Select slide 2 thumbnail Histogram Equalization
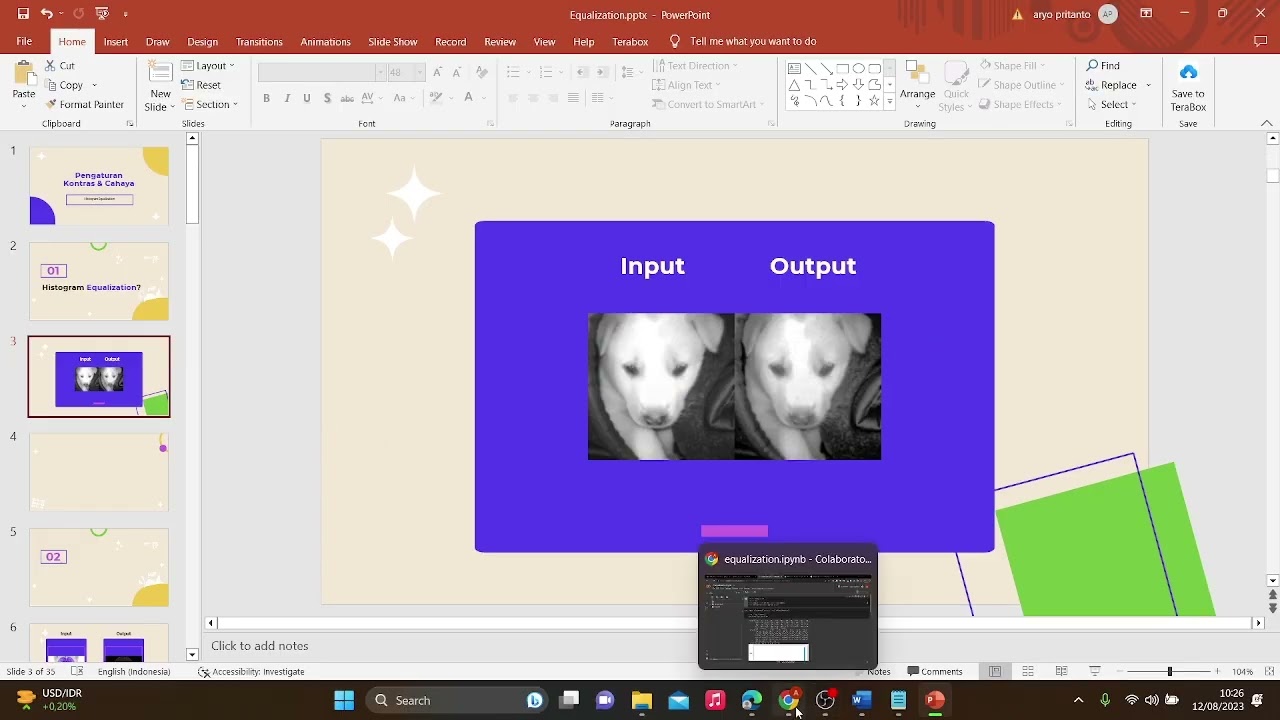 (99, 281)
